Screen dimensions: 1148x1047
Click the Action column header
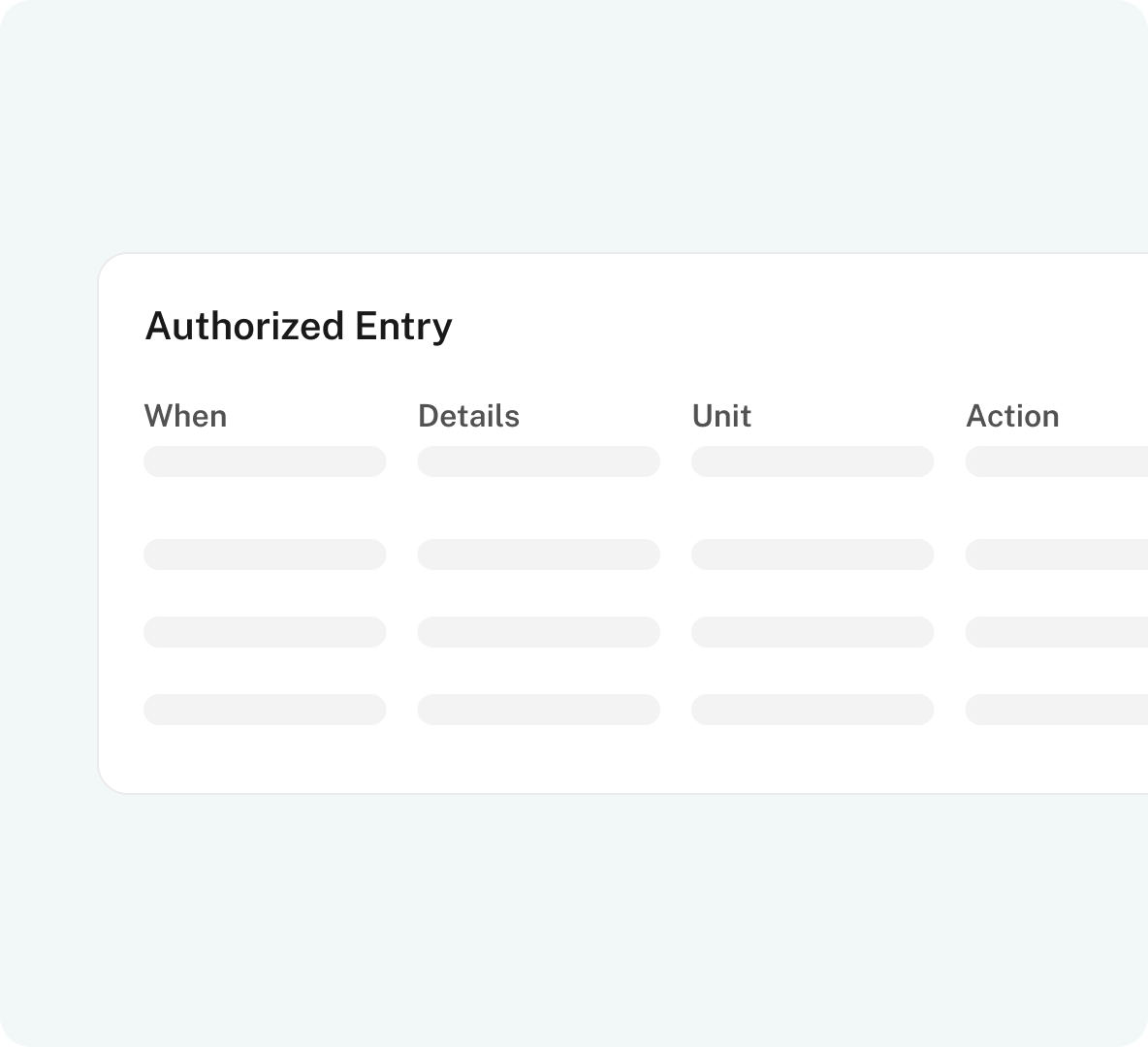(x=1012, y=416)
